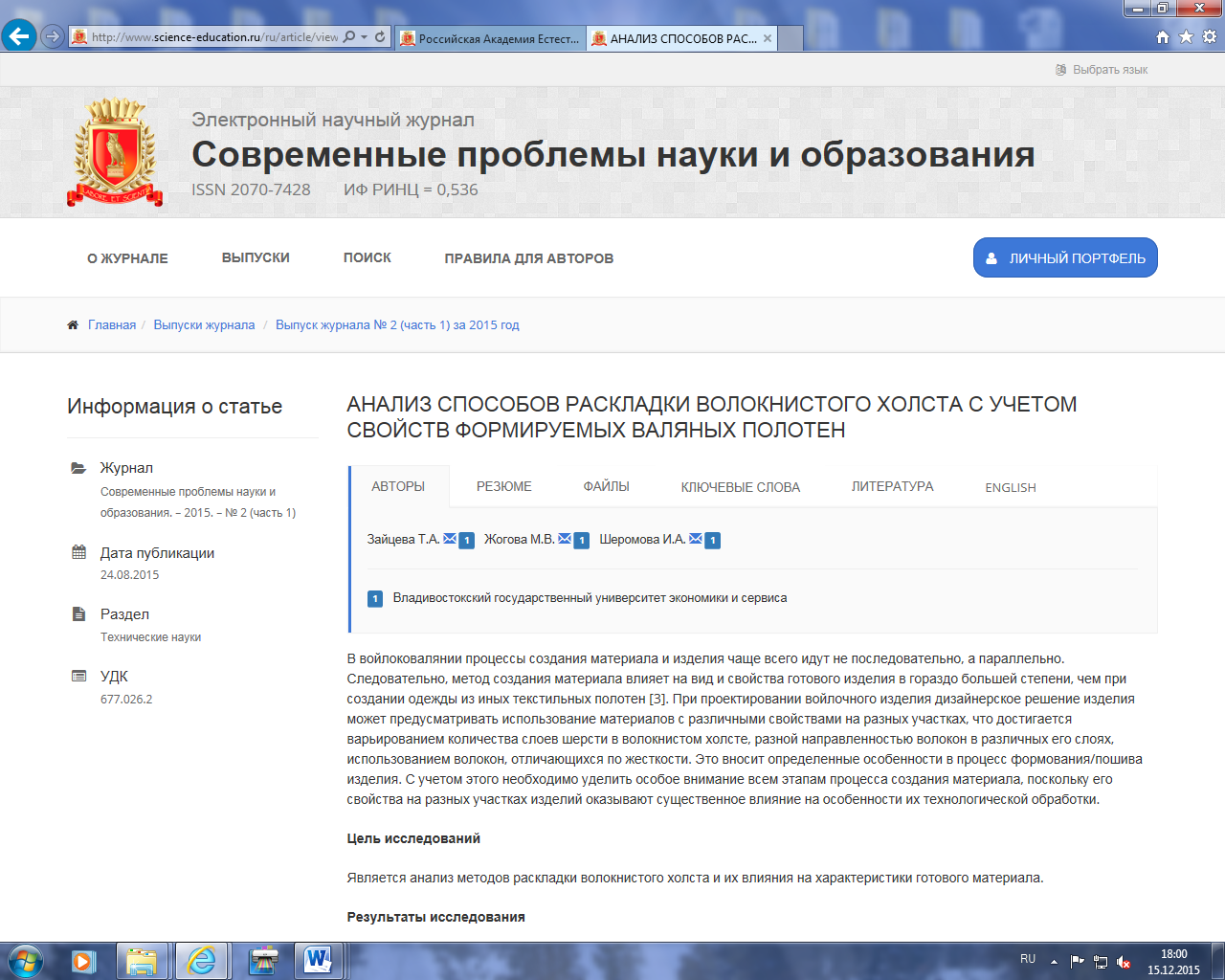Open Microsoft Word from the taskbar
This screenshot has height=980, width=1225.
pyautogui.click(x=318, y=960)
